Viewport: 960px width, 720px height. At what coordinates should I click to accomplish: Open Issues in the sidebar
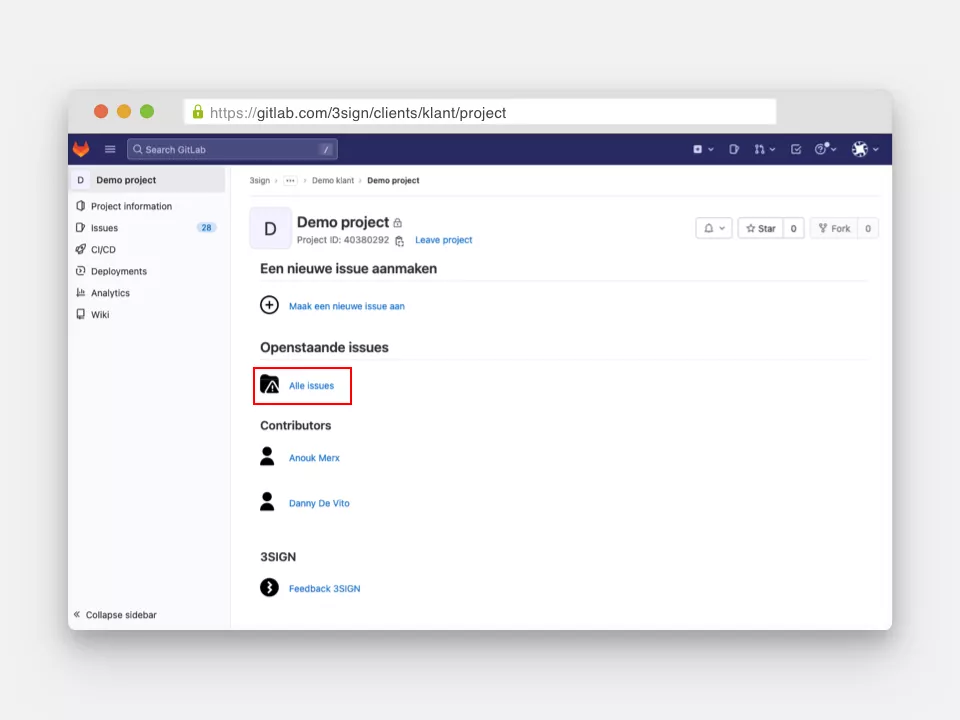(x=104, y=228)
